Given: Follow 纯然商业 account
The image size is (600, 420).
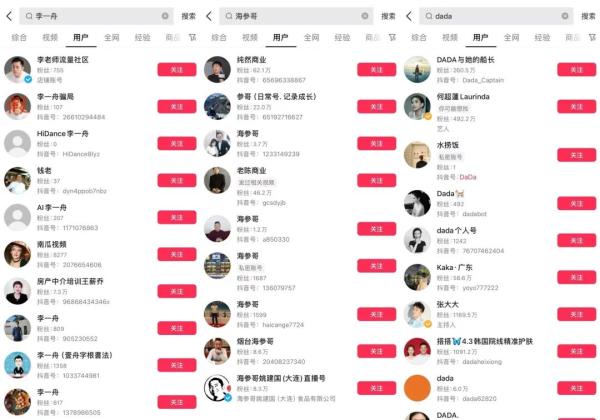Looking at the screenshot, I should (x=377, y=70).
